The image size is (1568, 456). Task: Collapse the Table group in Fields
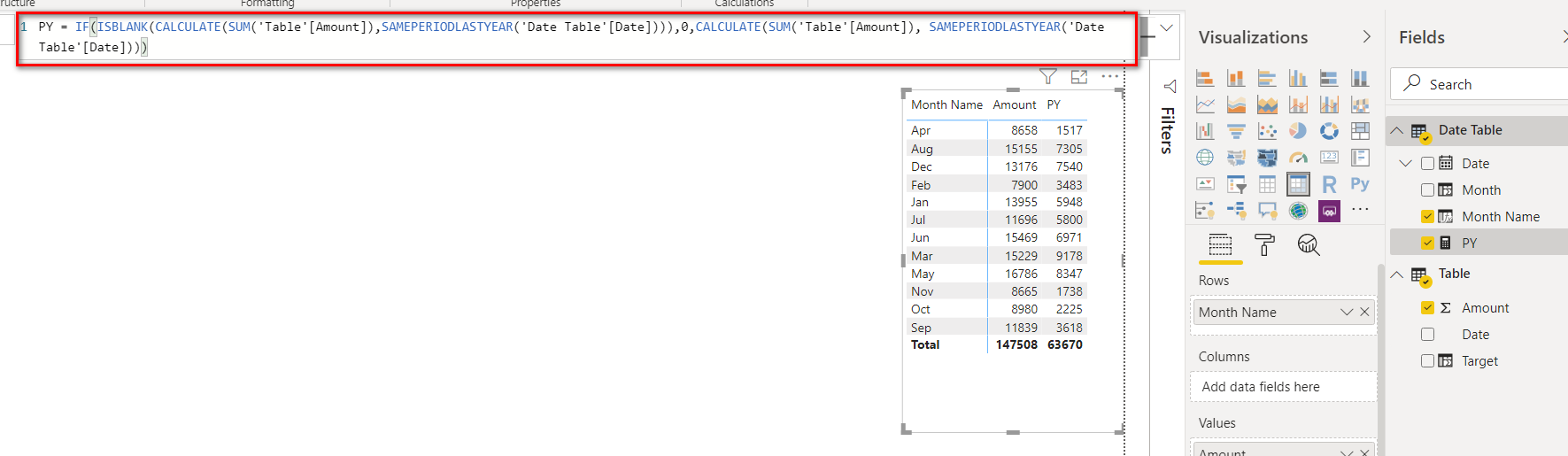point(1397,274)
